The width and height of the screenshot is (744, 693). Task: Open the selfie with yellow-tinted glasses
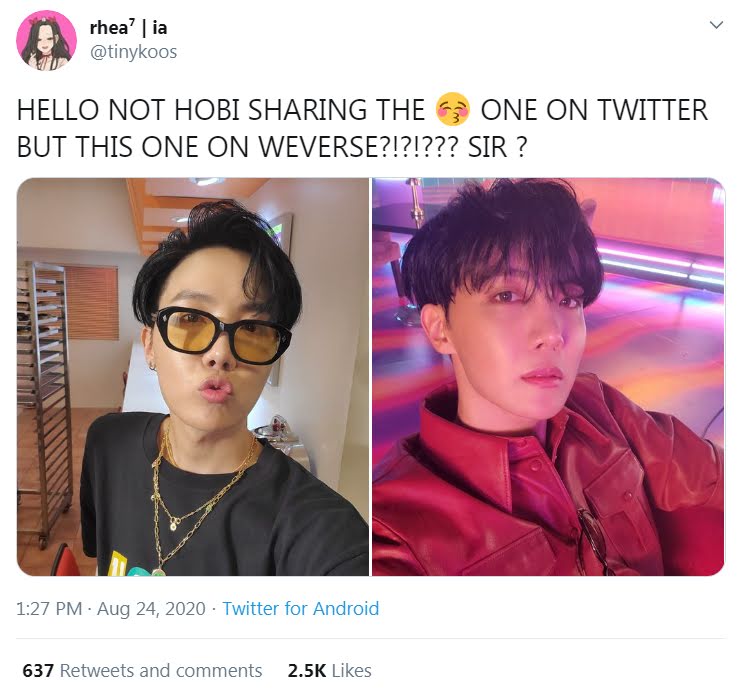193,377
